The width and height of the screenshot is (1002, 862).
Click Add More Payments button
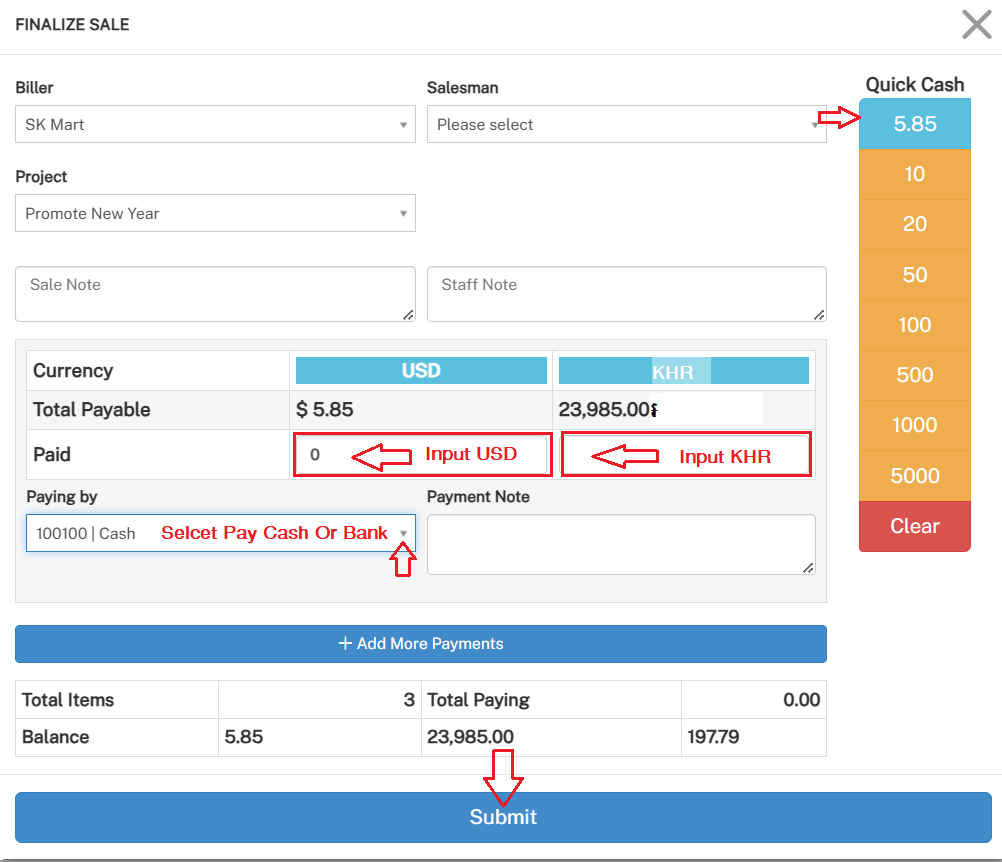pos(420,644)
